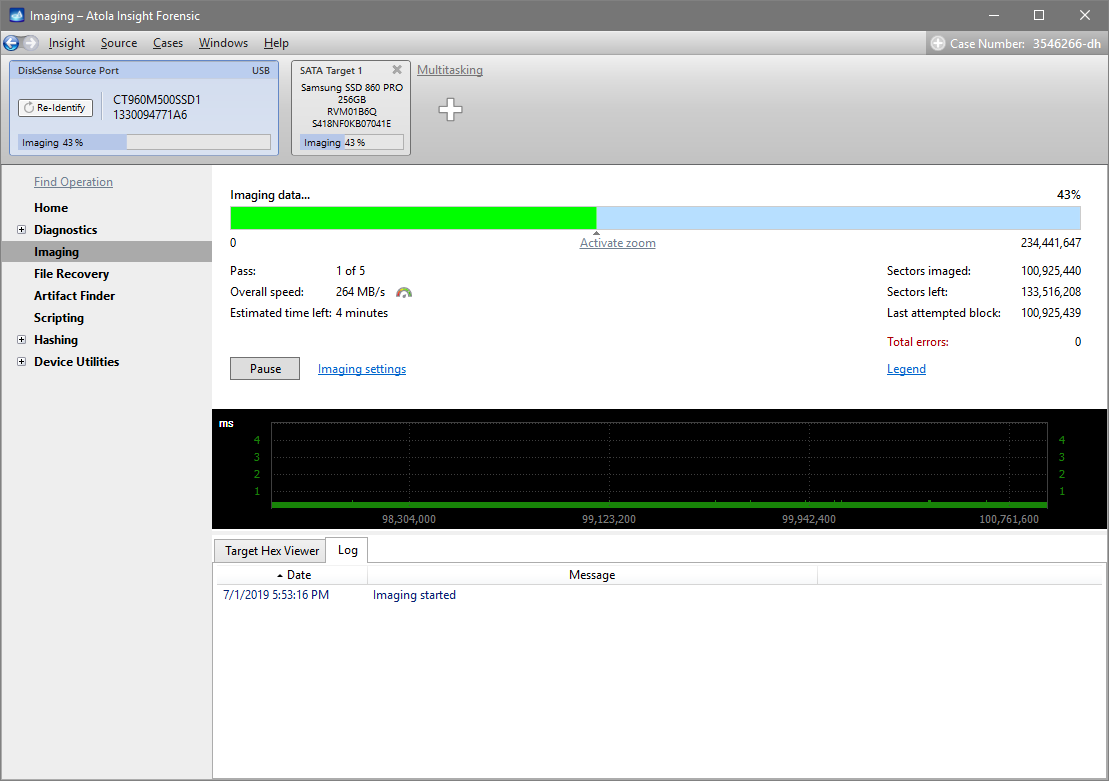The width and height of the screenshot is (1109, 781).
Task: Open Scripting in sidebar
Action: click(59, 318)
